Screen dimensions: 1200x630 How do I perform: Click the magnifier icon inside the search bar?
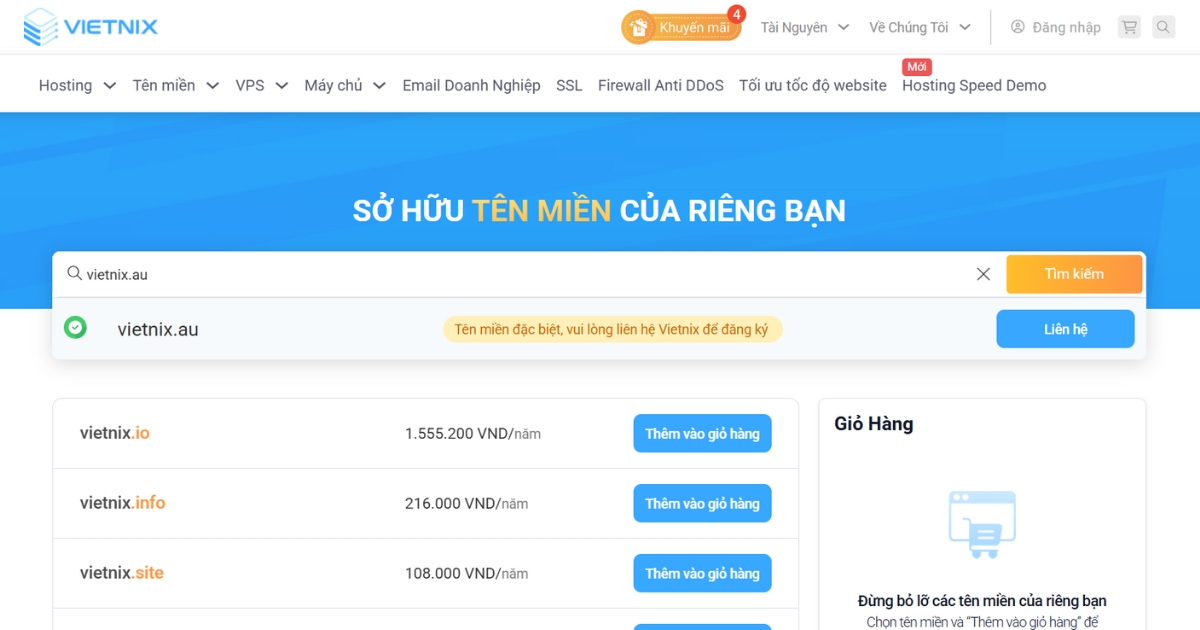click(x=74, y=273)
